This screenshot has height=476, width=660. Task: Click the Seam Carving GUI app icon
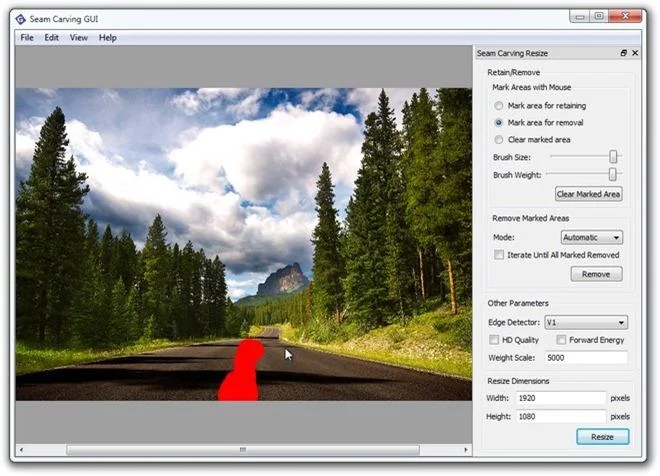pyautogui.click(x=20, y=19)
